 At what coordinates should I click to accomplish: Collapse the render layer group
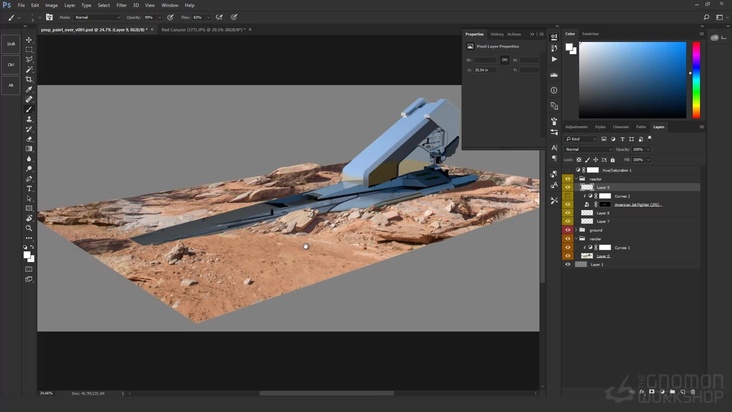577,238
